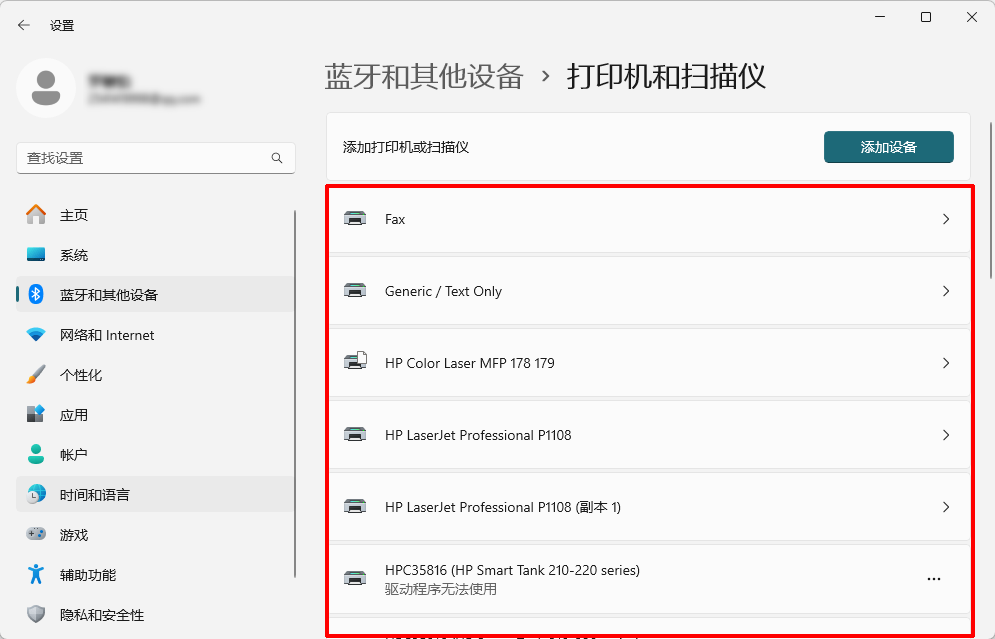The height and width of the screenshot is (639, 995).
Task: Click the 游戏 controller icon
Action: (x=36, y=534)
